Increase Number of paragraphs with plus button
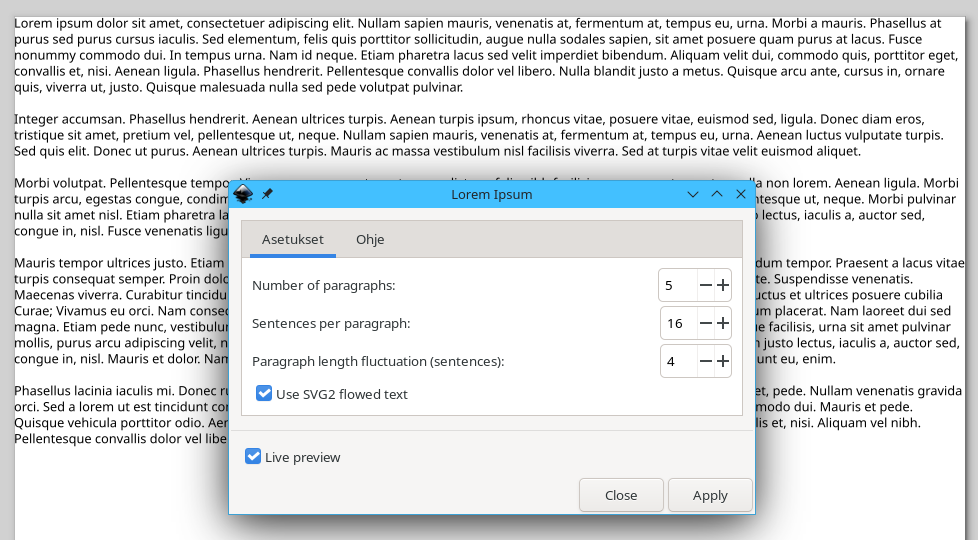 pos(723,285)
